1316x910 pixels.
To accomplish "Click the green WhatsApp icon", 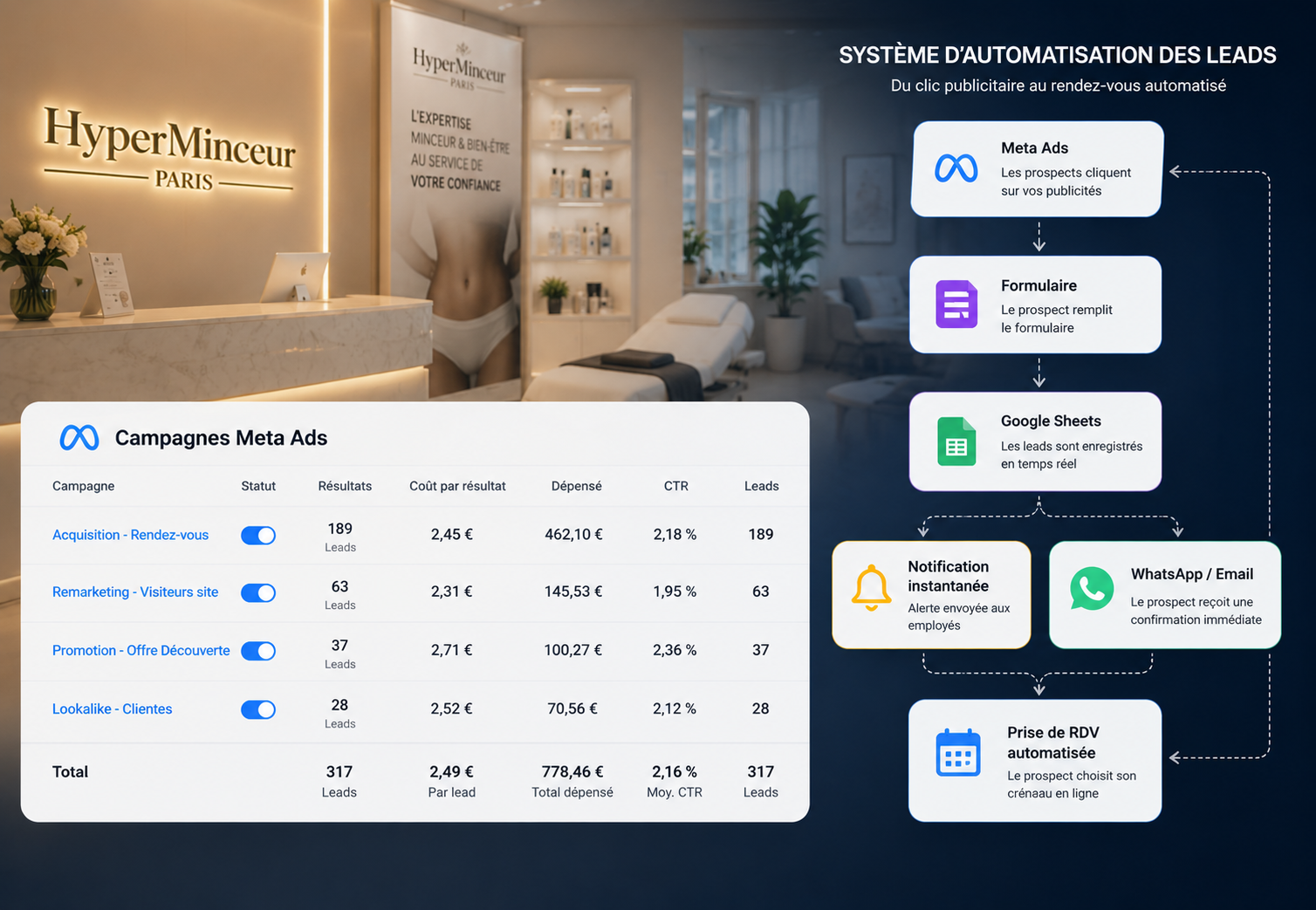I will coord(1092,589).
